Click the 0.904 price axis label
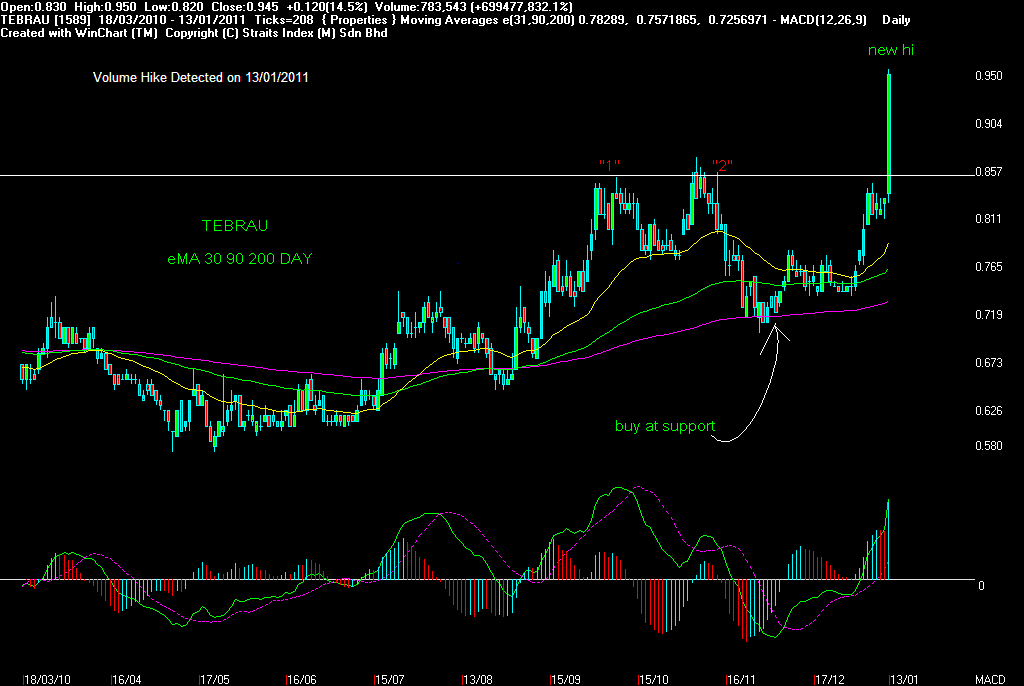 (x=989, y=124)
